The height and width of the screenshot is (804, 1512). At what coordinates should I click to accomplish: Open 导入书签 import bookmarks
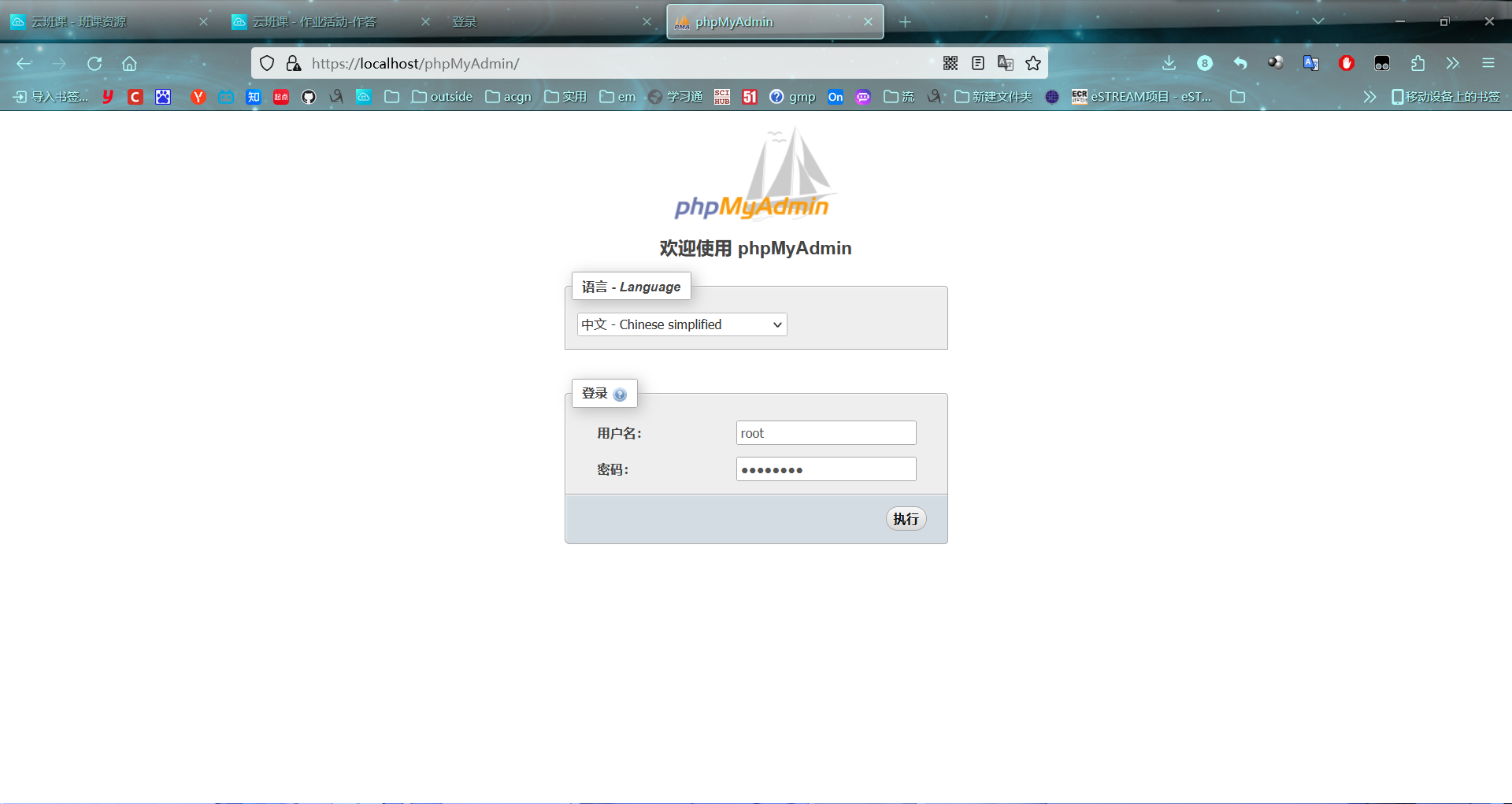(50, 97)
